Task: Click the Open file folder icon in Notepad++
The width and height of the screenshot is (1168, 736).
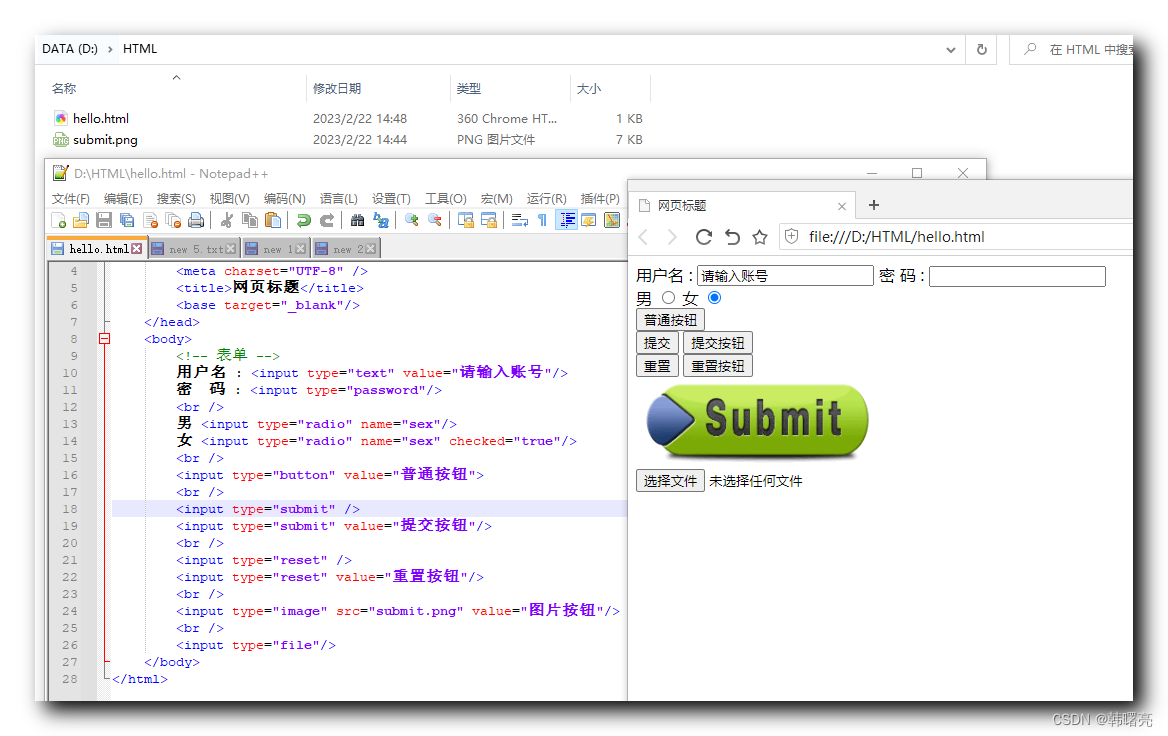Action: click(x=81, y=220)
